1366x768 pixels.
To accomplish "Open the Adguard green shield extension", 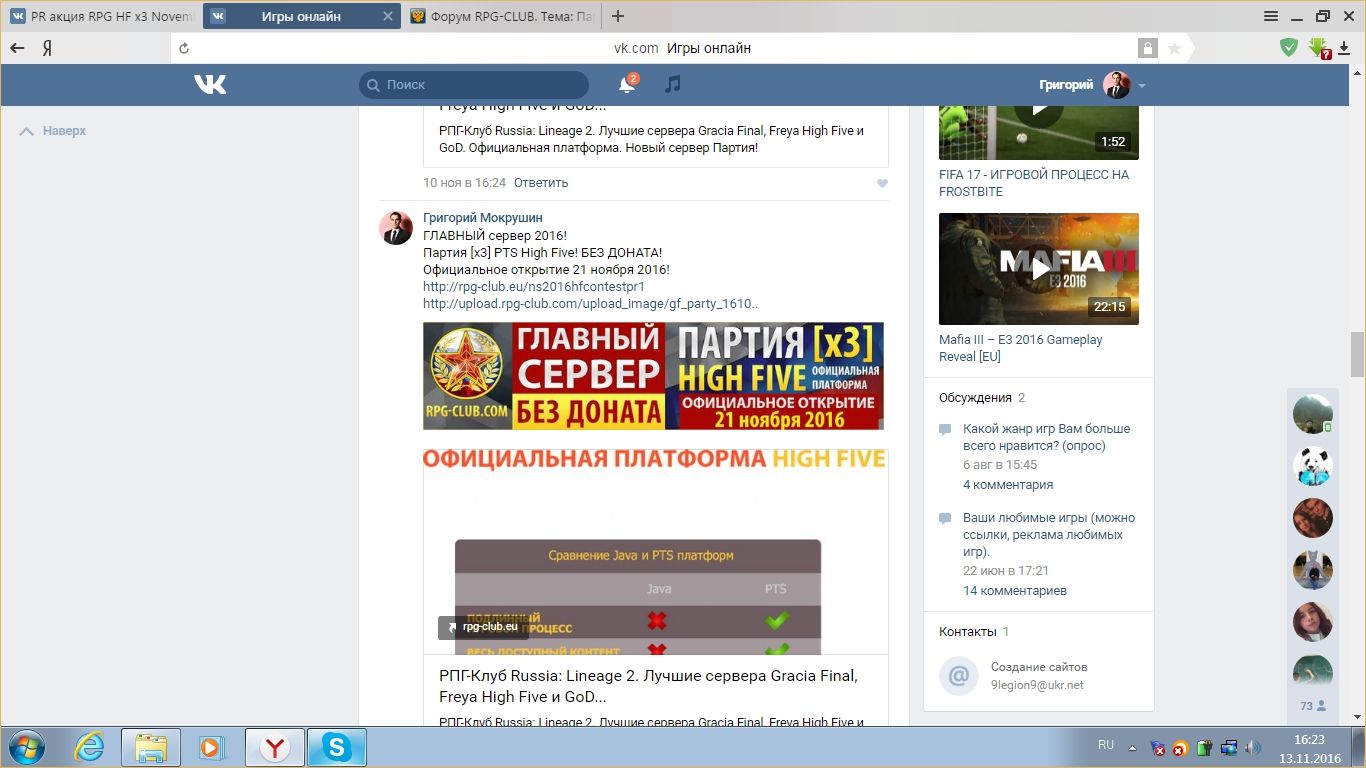I will tap(1289, 47).
